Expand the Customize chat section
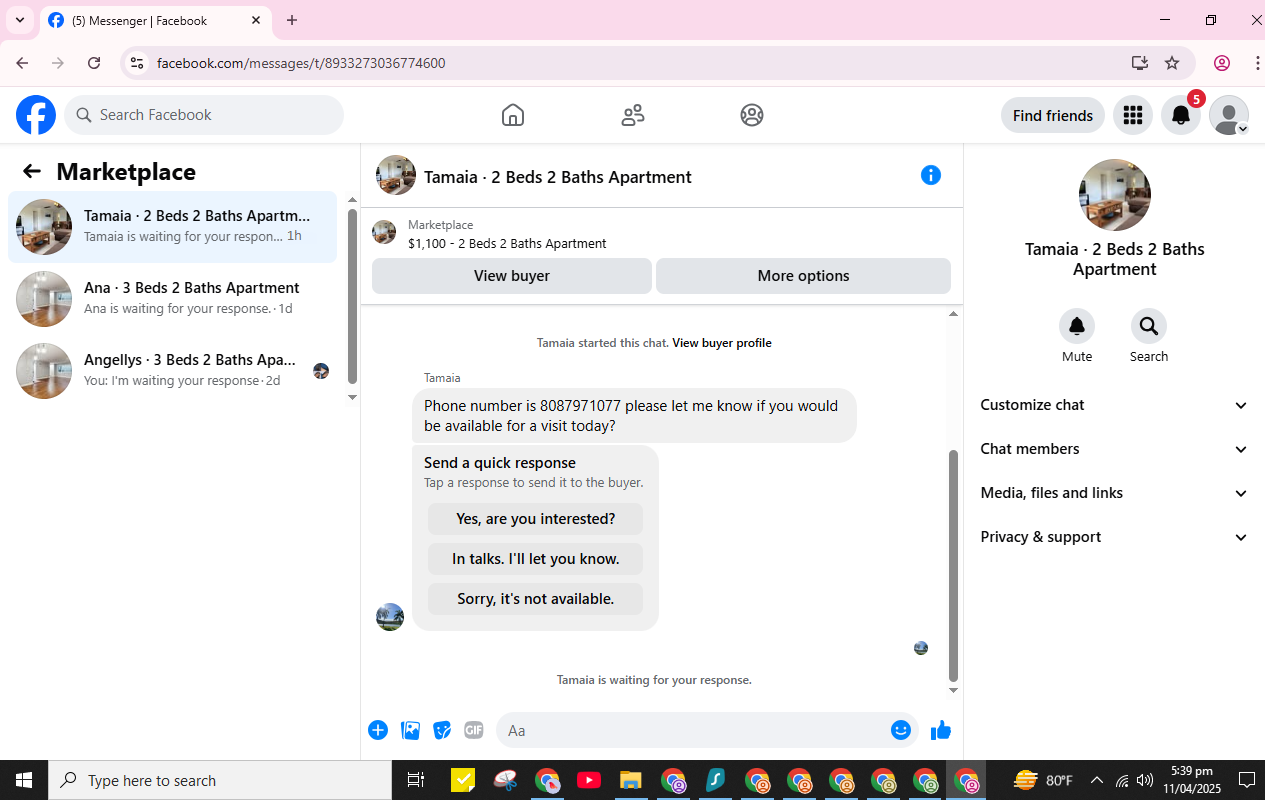The image size is (1265, 800). [x=1115, y=405]
